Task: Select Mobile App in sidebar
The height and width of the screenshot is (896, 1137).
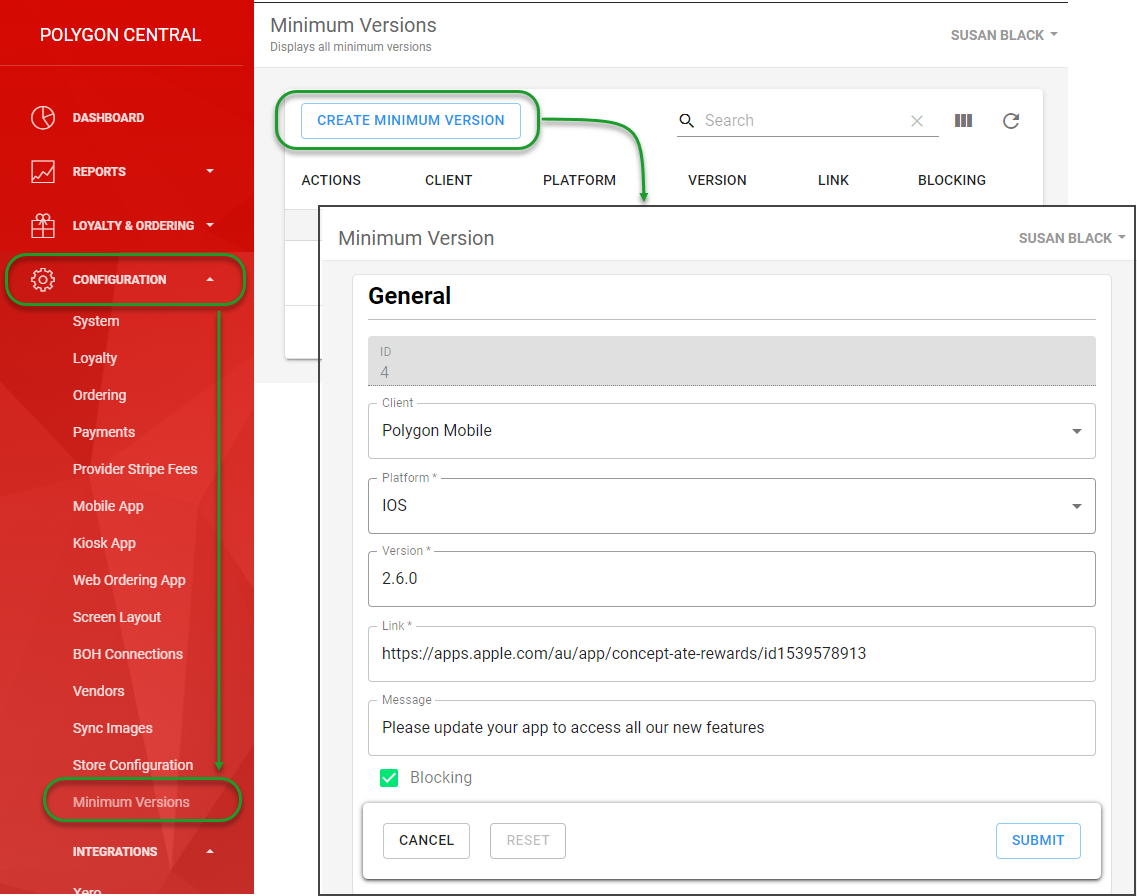Action: click(x=108, y=506)
